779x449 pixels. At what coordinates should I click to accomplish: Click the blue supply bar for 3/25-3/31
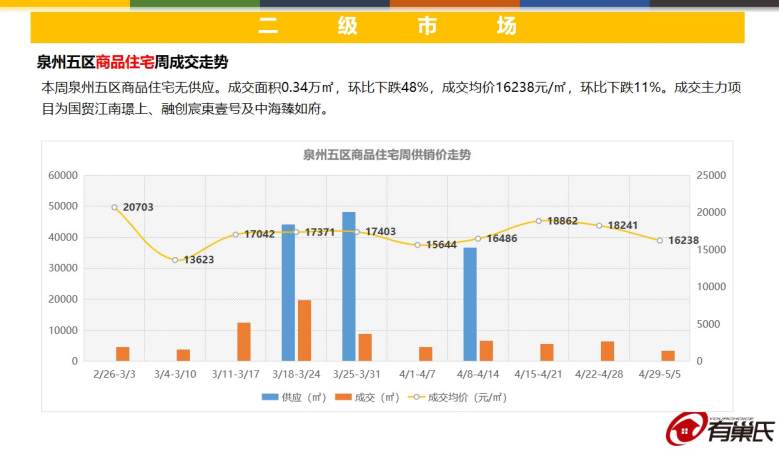pyautogui.click(x=349, y=287)
